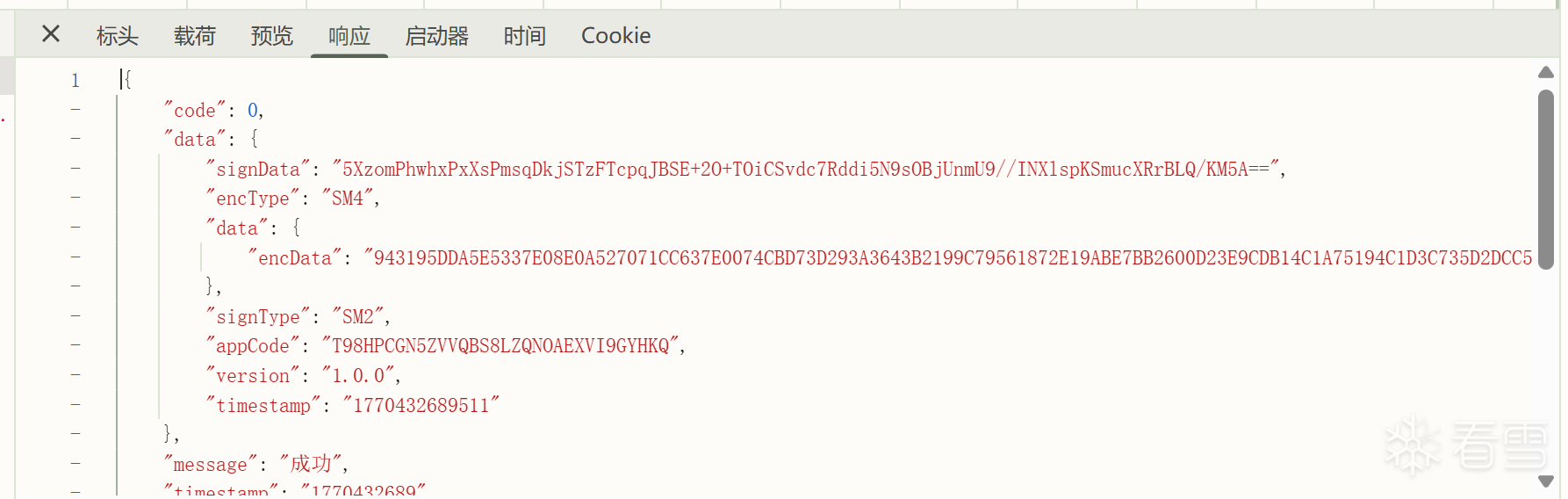This screenshot has height=499, width=1568.
Task: Select the 响应 tab
Action: [349, 36]
